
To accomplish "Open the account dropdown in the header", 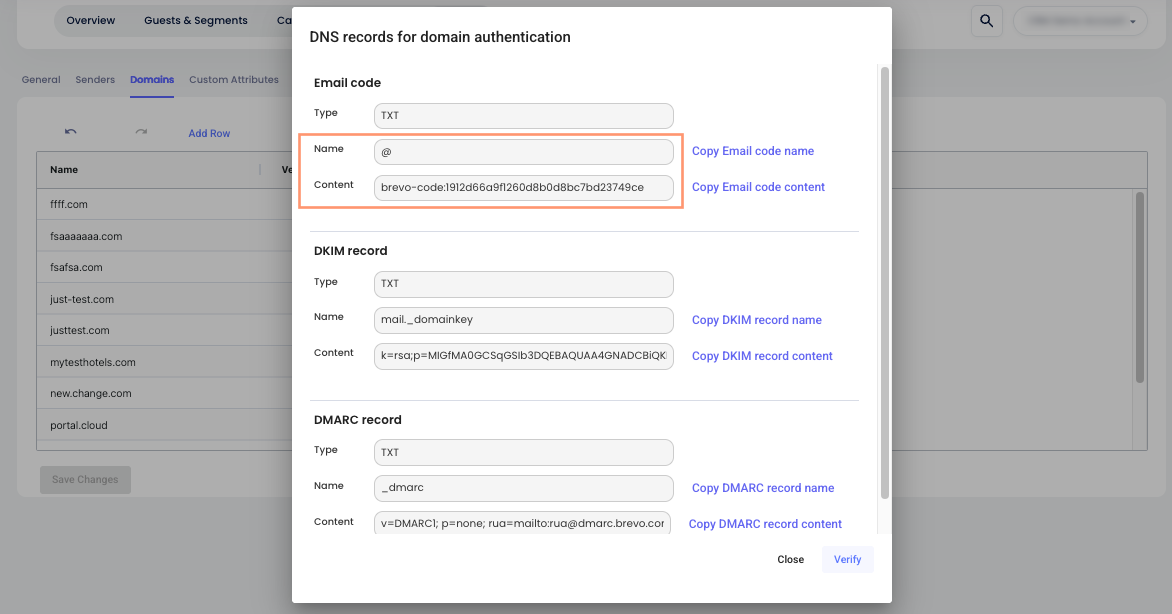I will point(1078,21).
